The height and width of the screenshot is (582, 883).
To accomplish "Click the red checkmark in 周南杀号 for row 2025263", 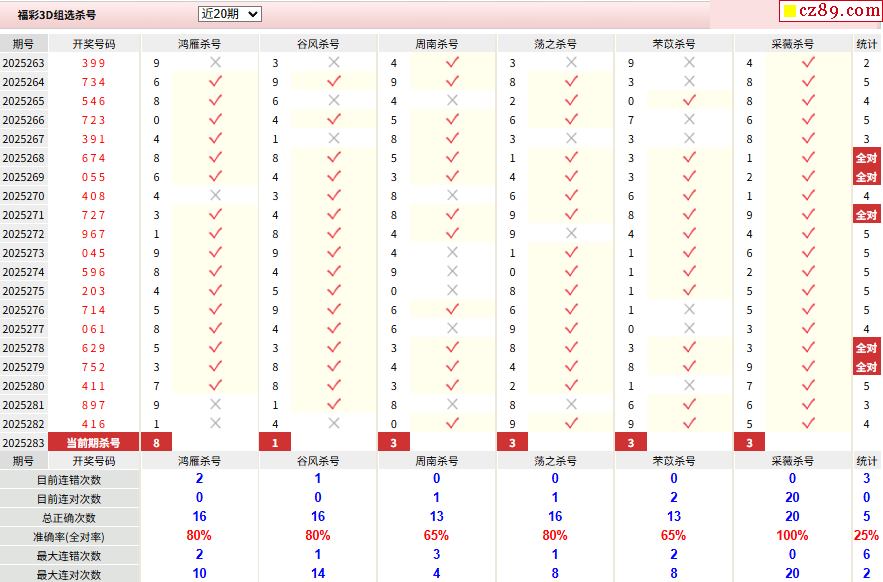I will pos(452,63).
